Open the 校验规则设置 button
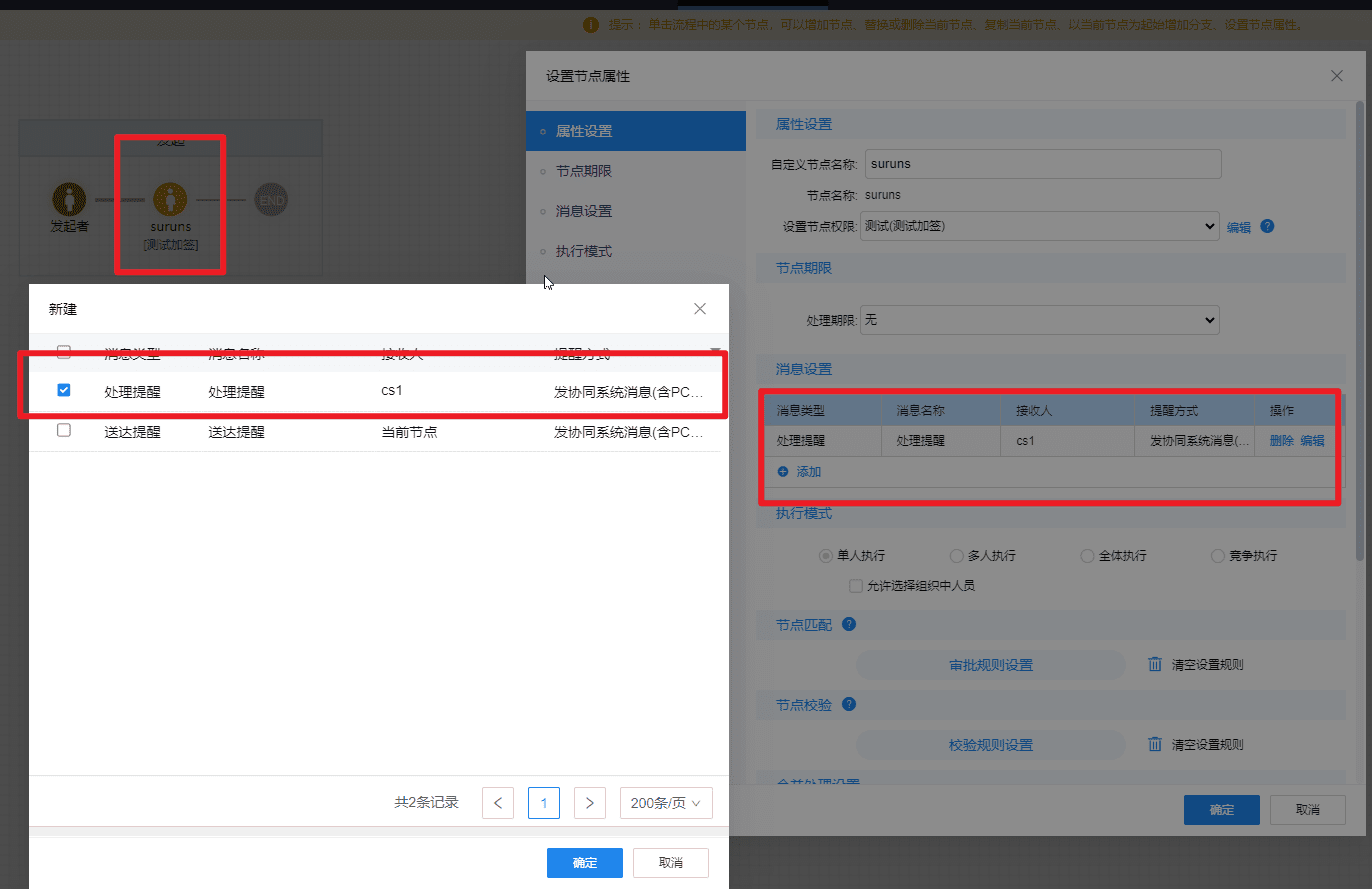 pyautogui.click(x=991, y=745)
